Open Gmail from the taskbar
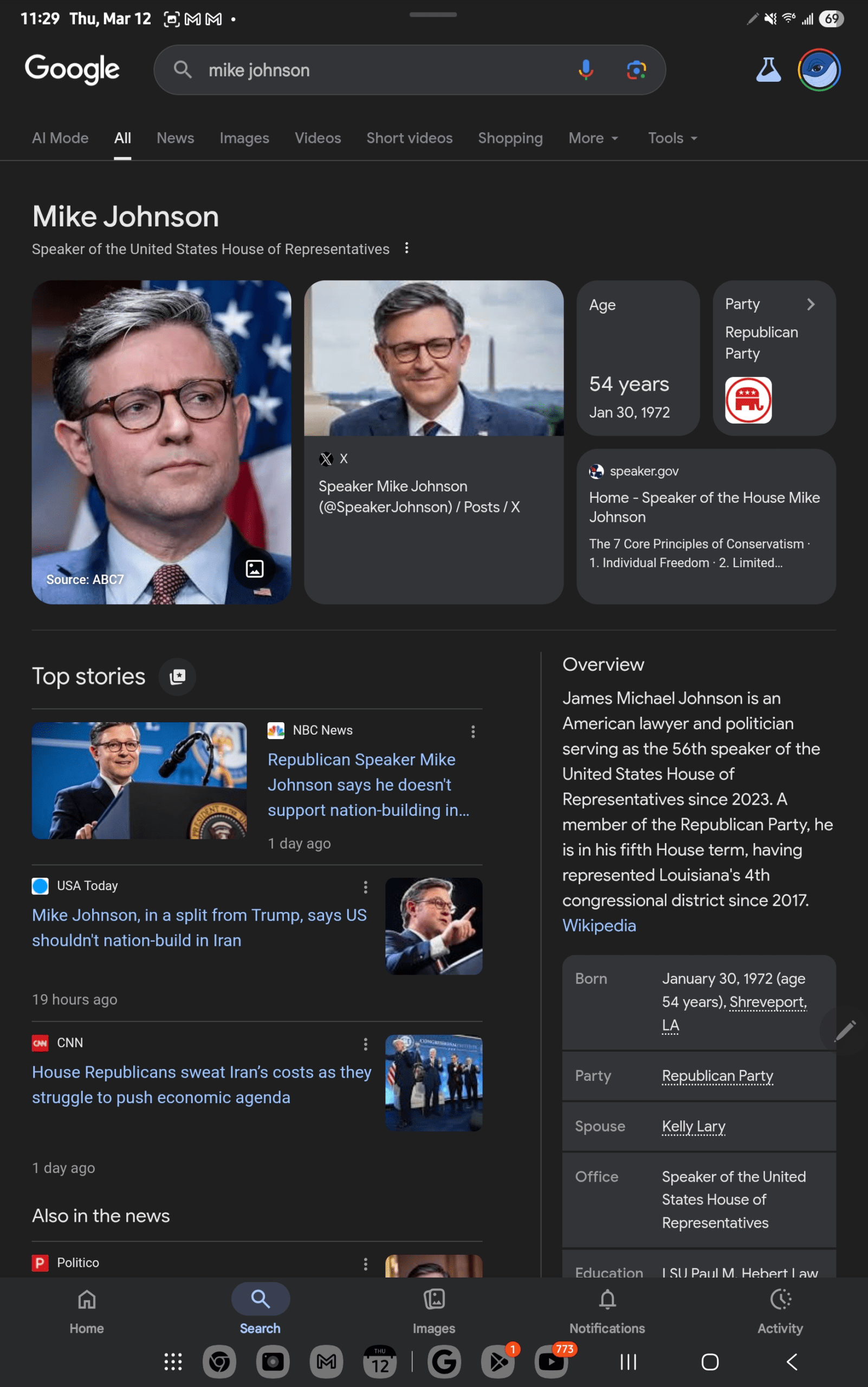The width and height of the screenshot is (868, 1387). tap(326, 1361)
